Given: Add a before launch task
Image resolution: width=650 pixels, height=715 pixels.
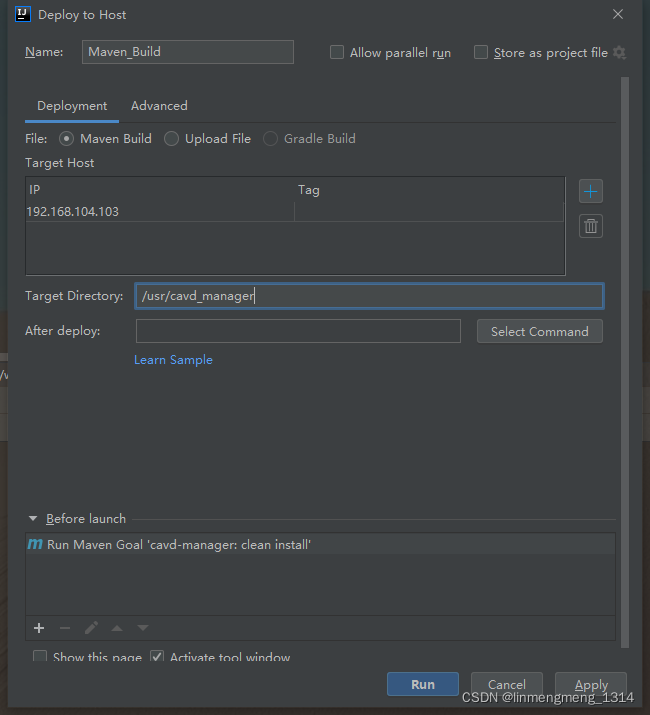Looking at the screenshot, I should (39, 628).
